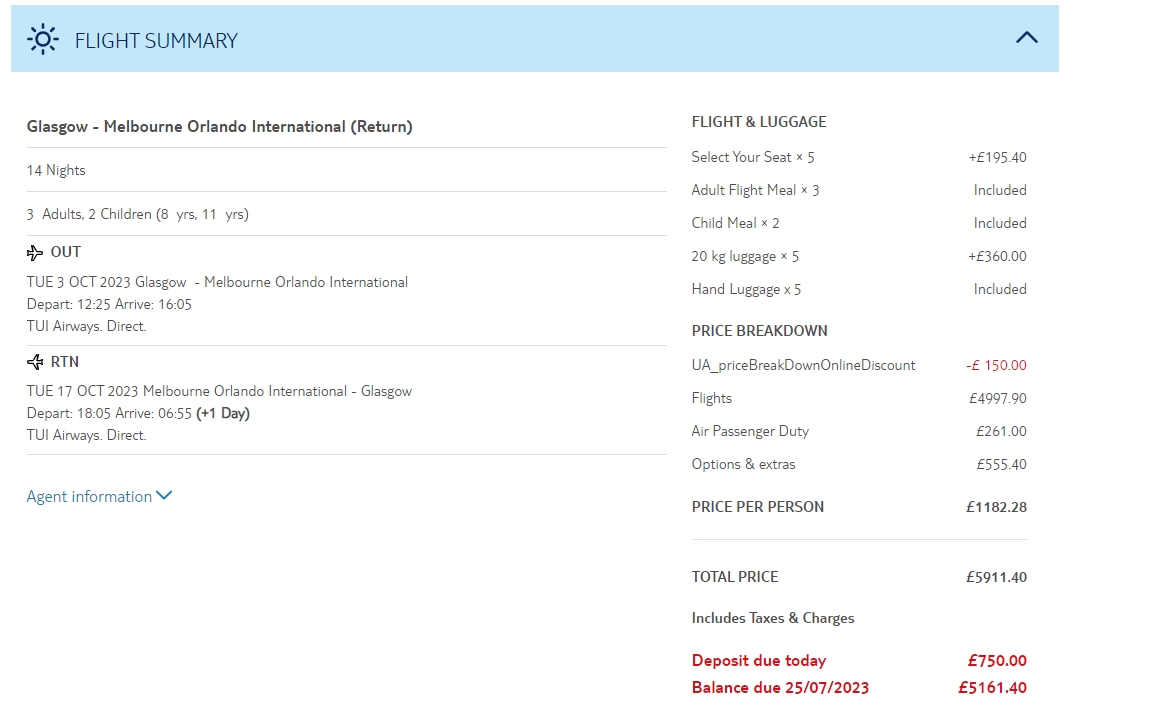Viewport: 1168px width, 723px height.
Task: Click the 3 Adults, 2 Children passenger row
Action: click(137, 214)
